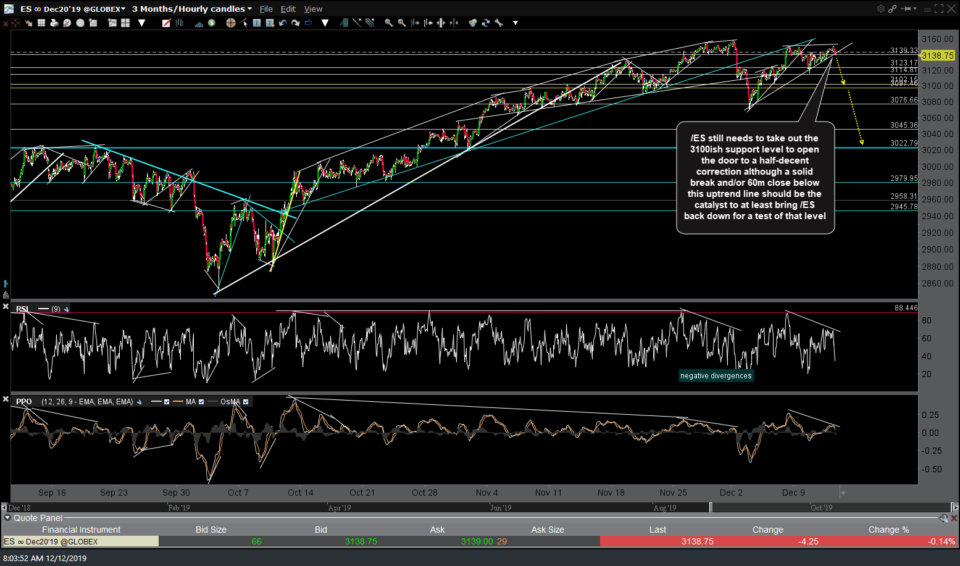Click the Financial Instrument column header

tap(81, 530)
